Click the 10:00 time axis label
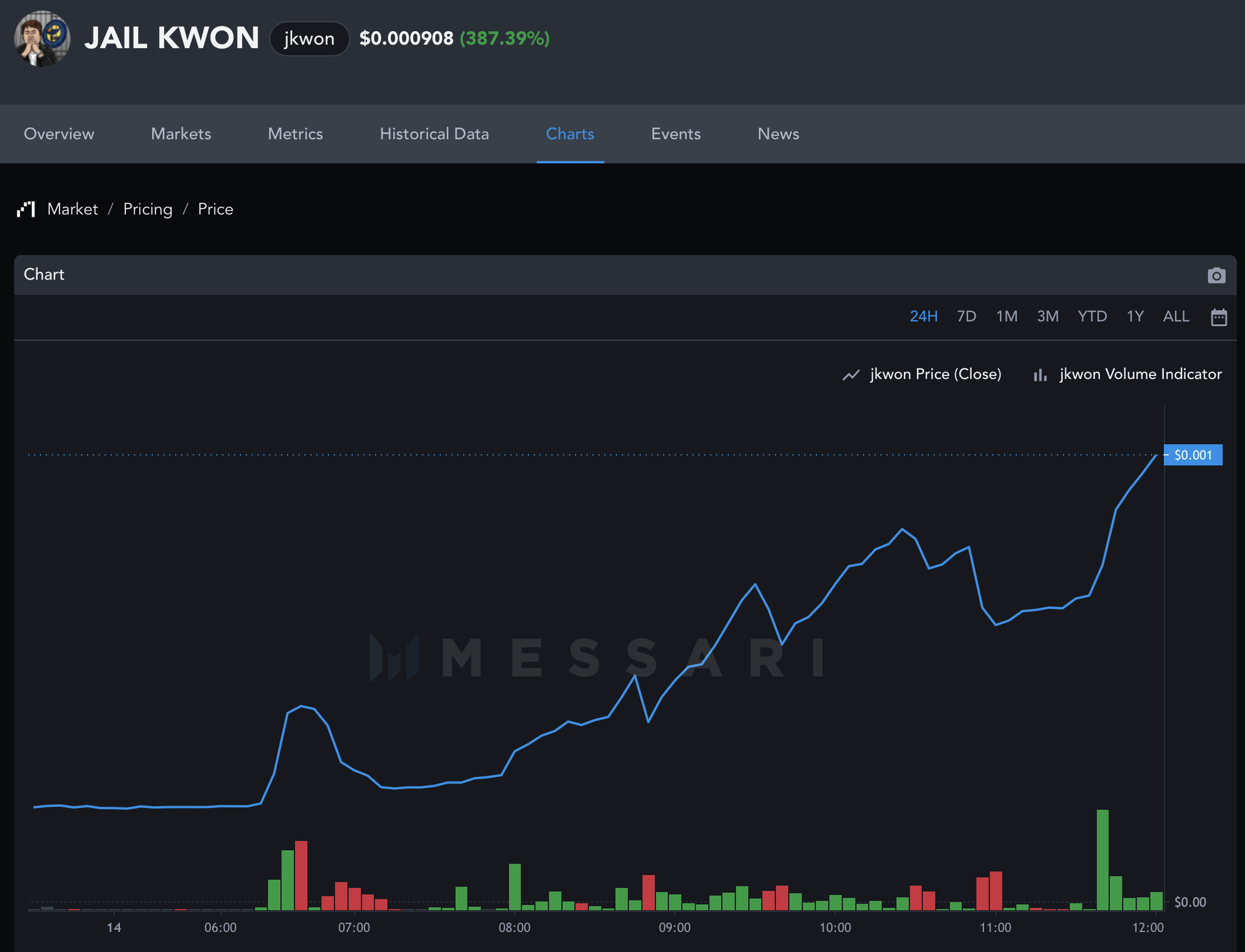The height and width of the screenshot is (952, 1245). coord(835,927)
